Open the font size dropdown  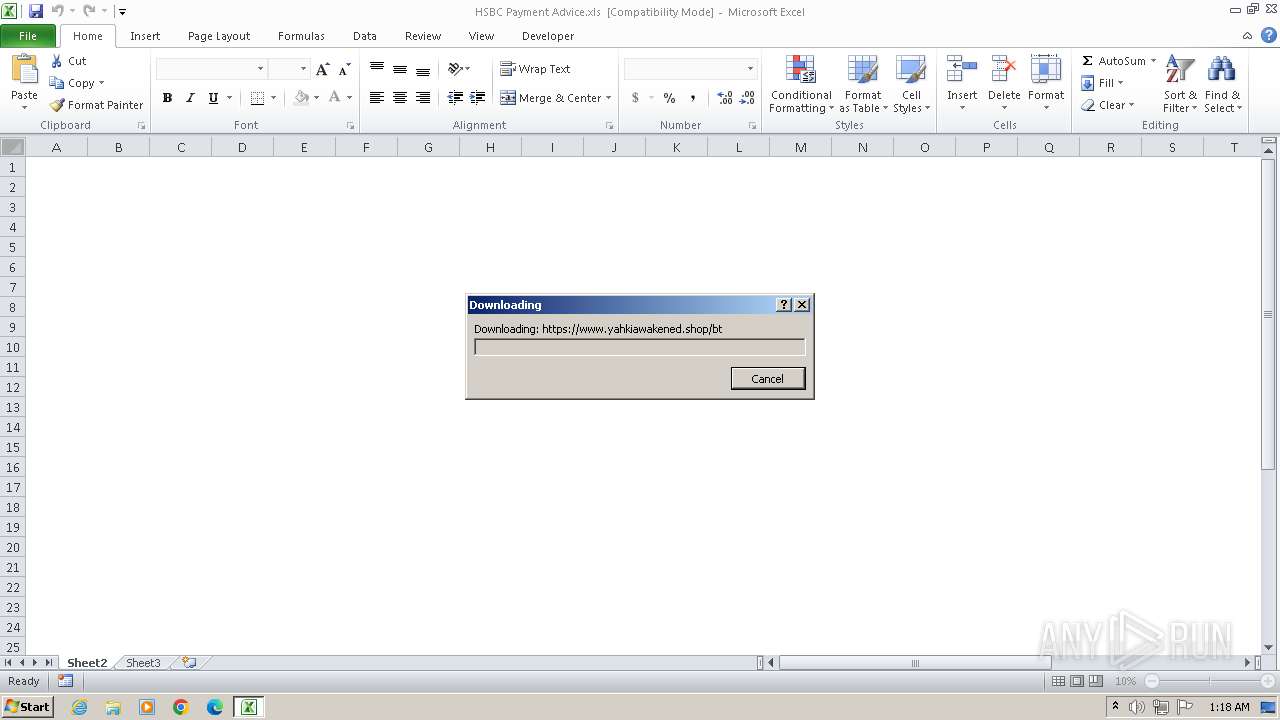coord(302,69)
